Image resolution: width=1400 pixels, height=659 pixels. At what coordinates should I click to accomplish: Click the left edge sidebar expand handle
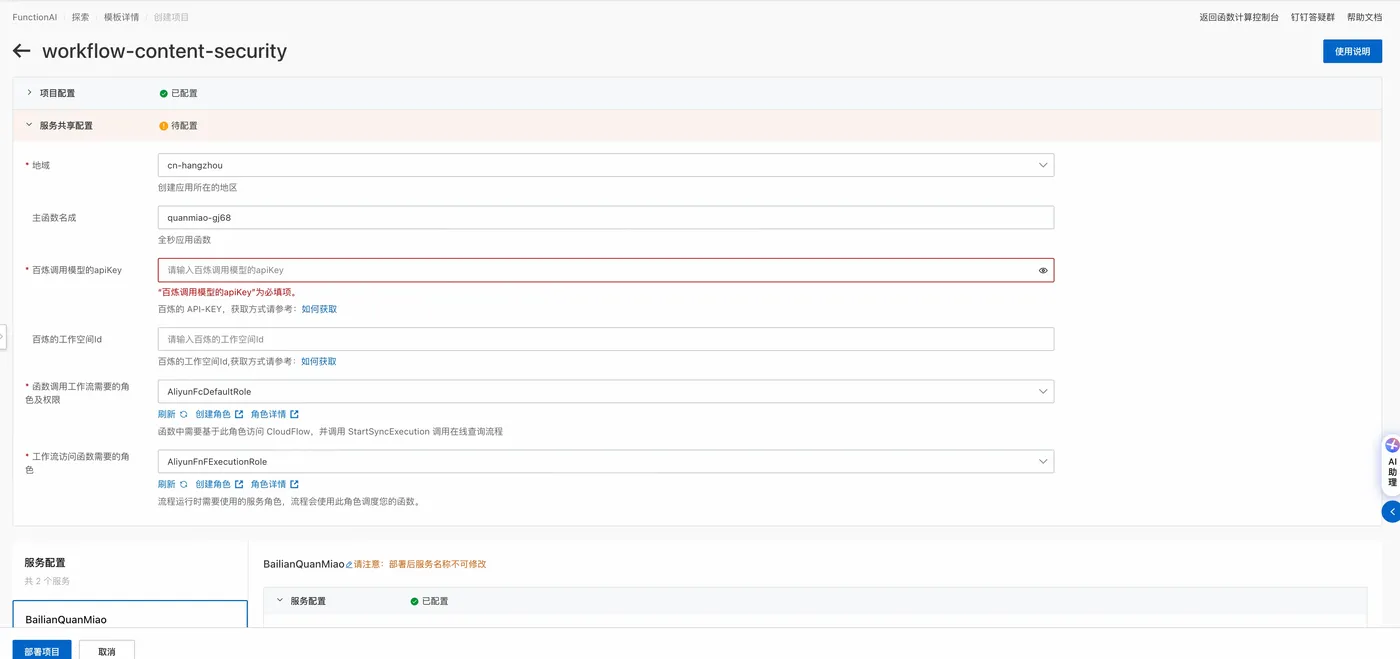point(3,337)
